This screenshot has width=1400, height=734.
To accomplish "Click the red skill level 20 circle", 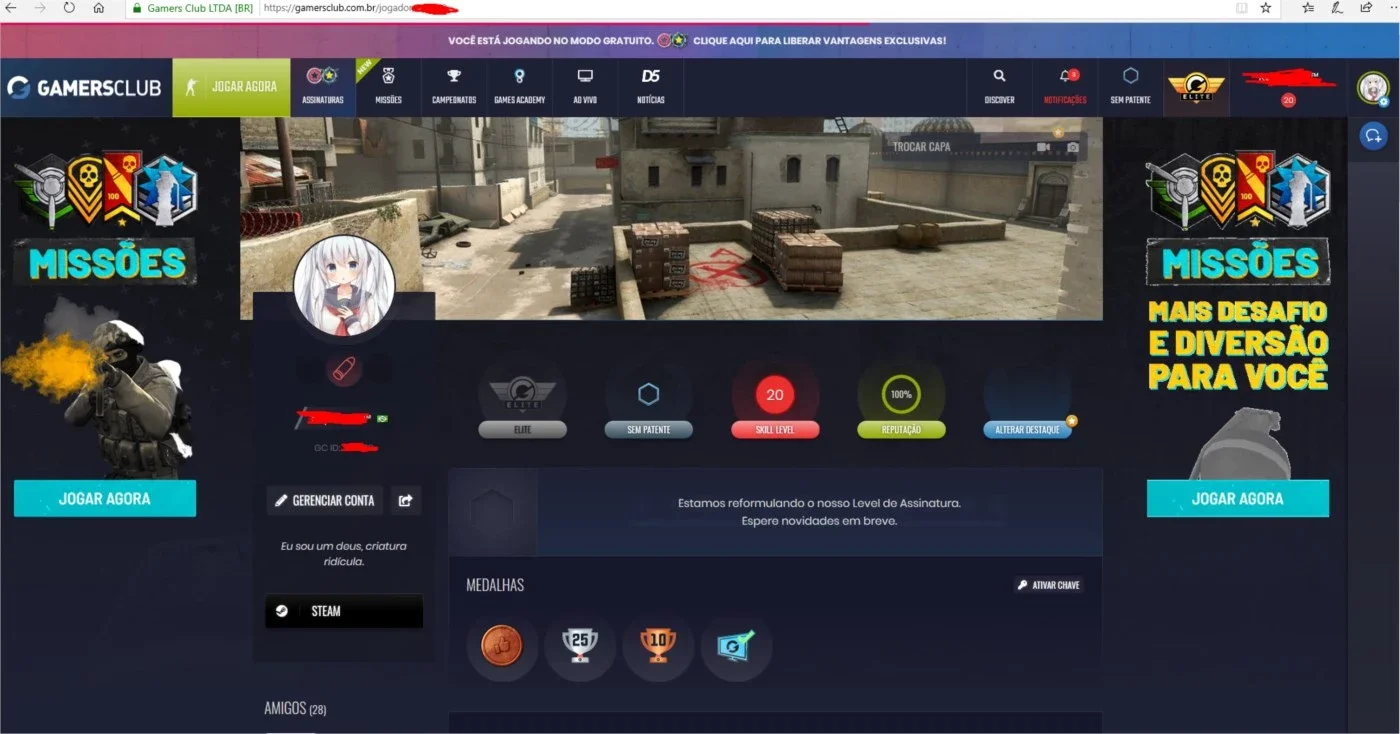I will pyautogui.click(x=775, y=395).
